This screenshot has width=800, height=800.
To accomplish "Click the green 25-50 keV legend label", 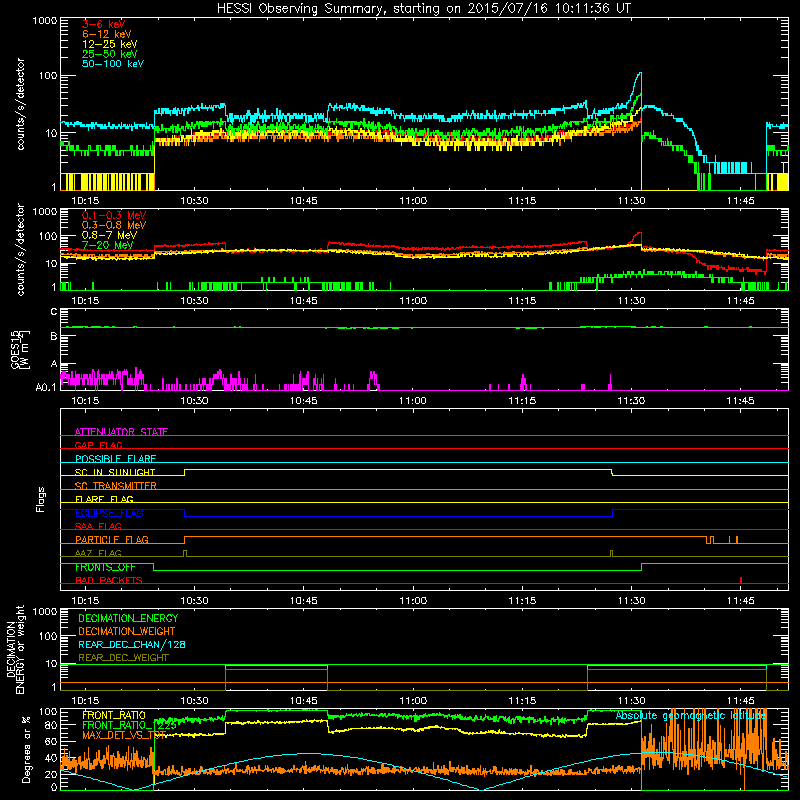I will coord(110,54).
